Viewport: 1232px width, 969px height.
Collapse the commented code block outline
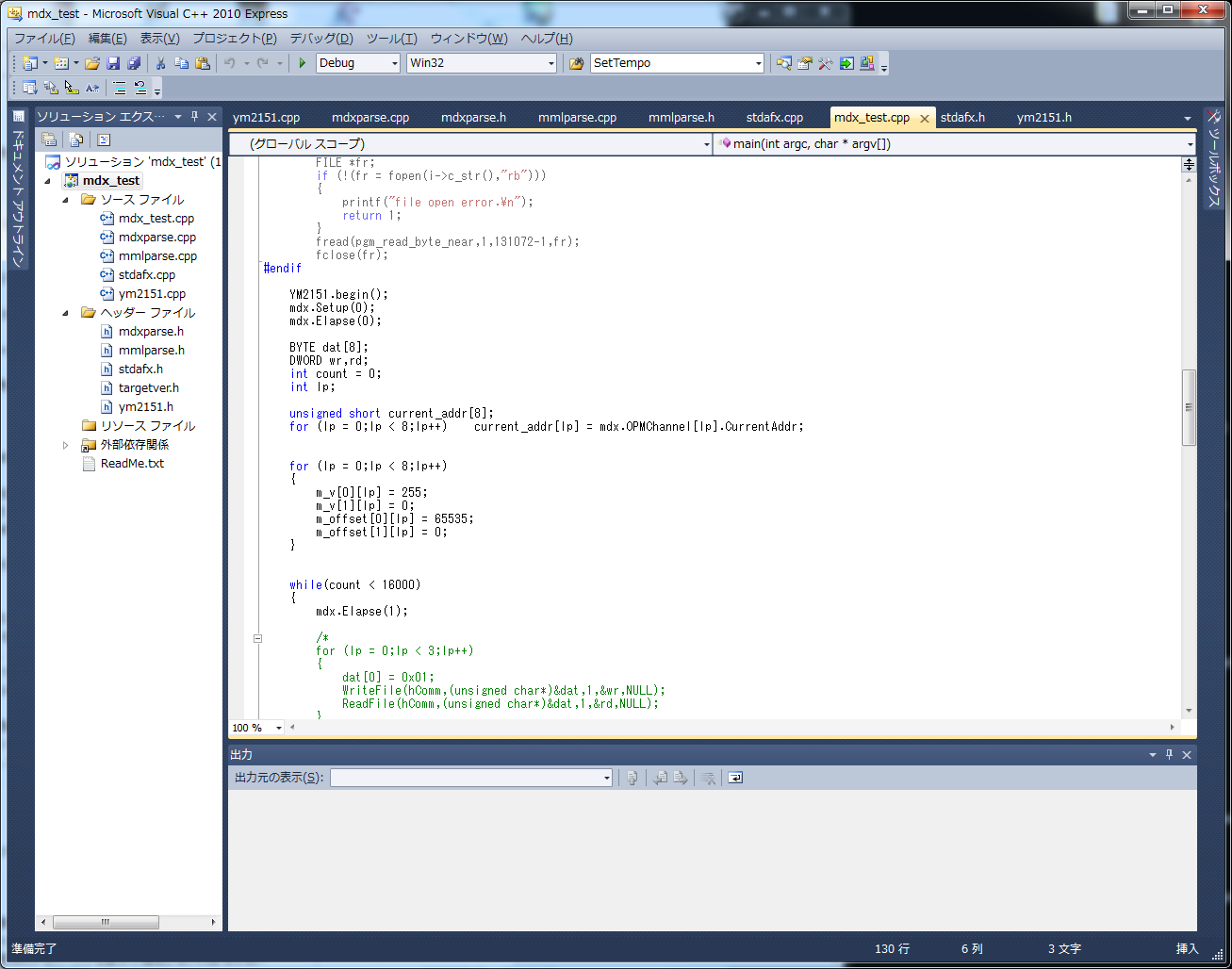257,638
